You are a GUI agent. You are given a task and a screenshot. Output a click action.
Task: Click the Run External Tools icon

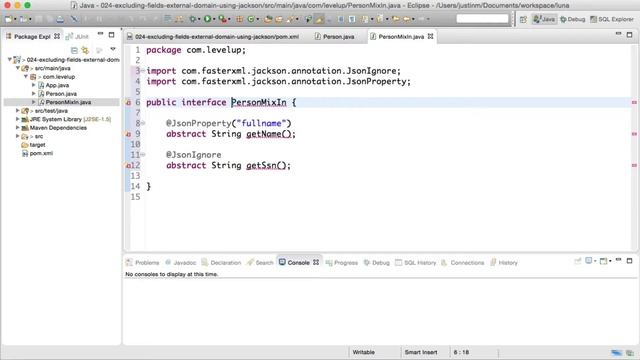[222, 19]
